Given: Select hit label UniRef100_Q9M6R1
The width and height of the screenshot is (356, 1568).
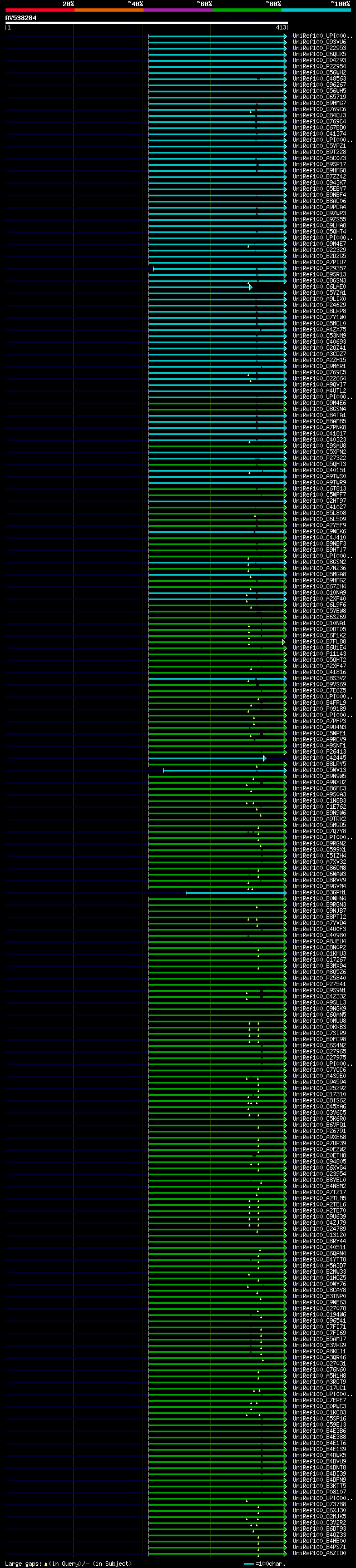Looking at the screenshot, I should [x=319, y=367].
